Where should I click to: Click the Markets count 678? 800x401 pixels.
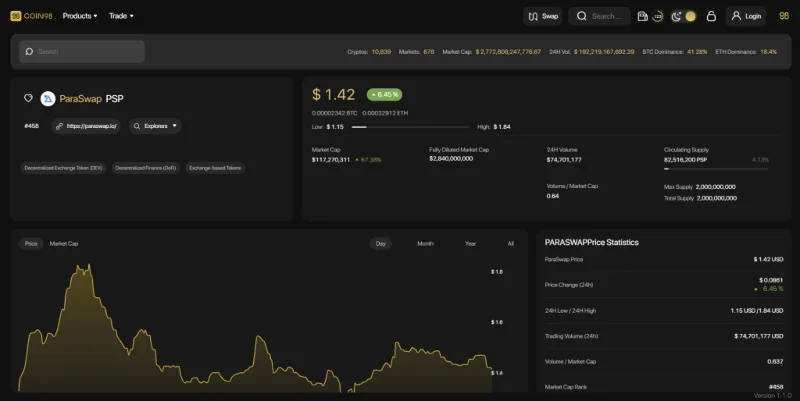pyautogui.click(x=429, y=52)
